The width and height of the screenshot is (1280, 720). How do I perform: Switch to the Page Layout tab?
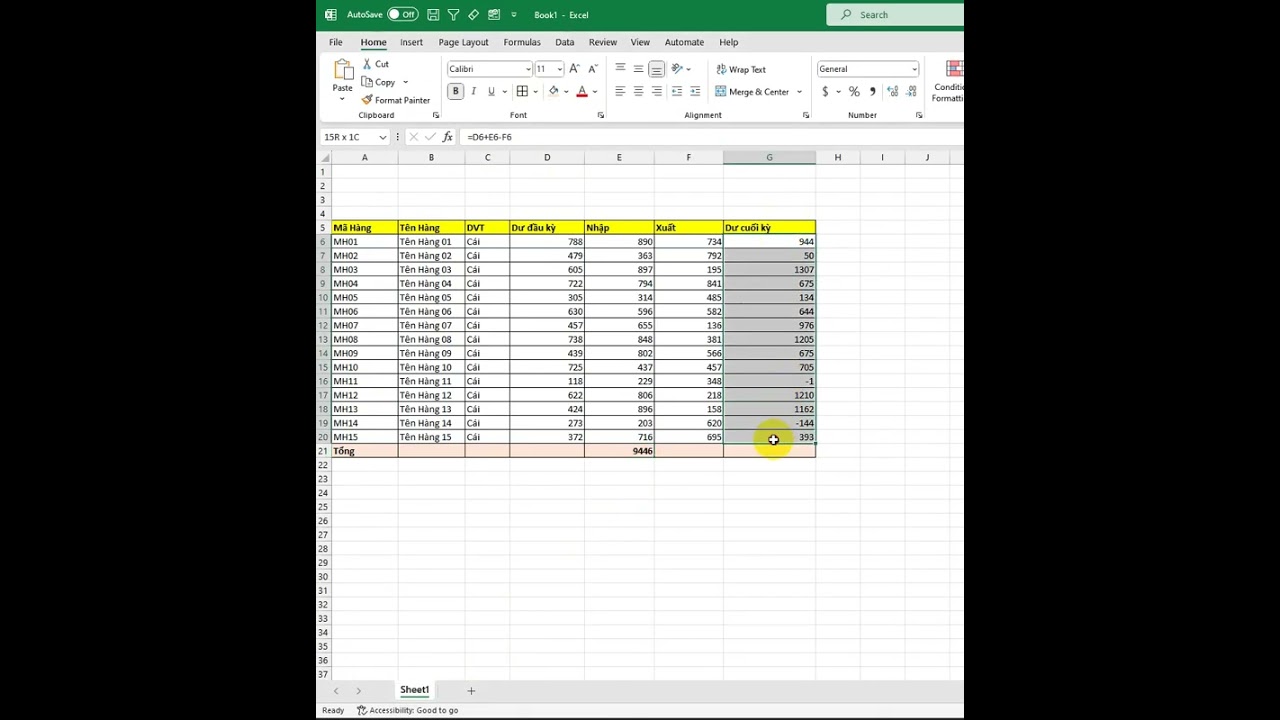(463, 42)
